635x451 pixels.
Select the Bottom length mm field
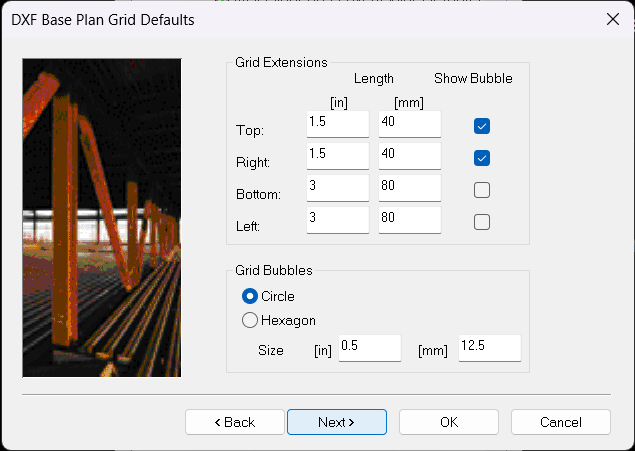pyautogui.click(x=409, y=188)
